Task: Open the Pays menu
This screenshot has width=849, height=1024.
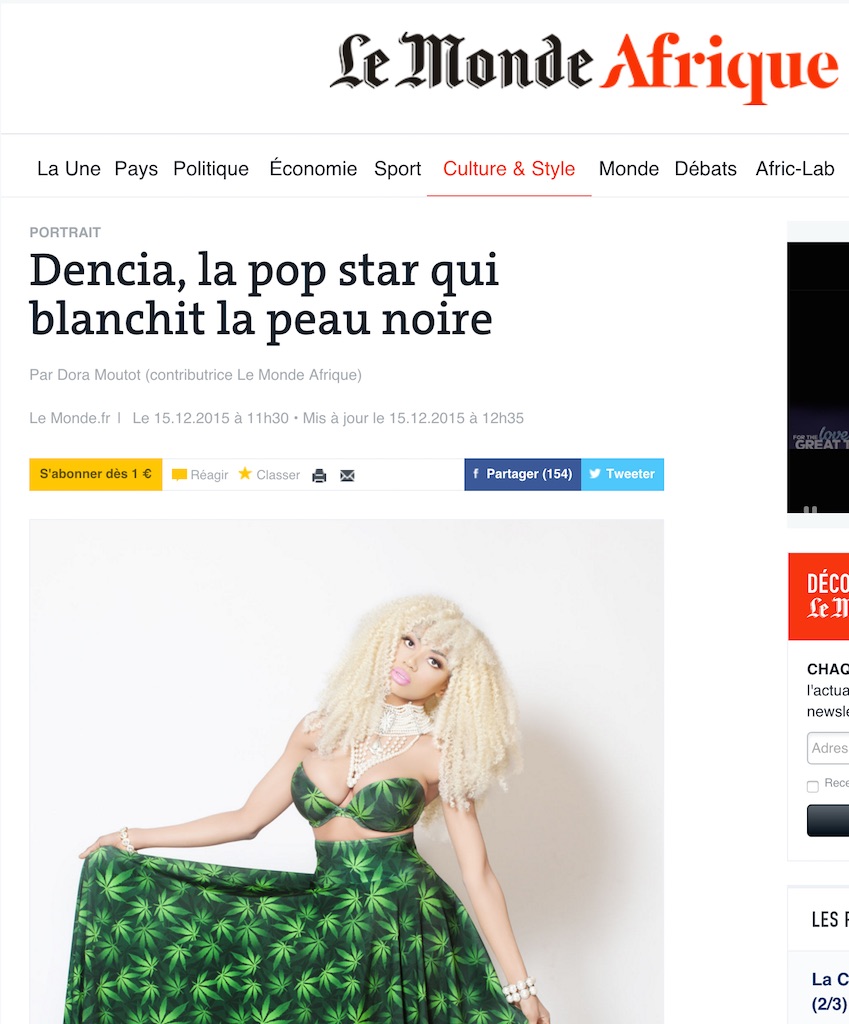Action: click(136, 168)
